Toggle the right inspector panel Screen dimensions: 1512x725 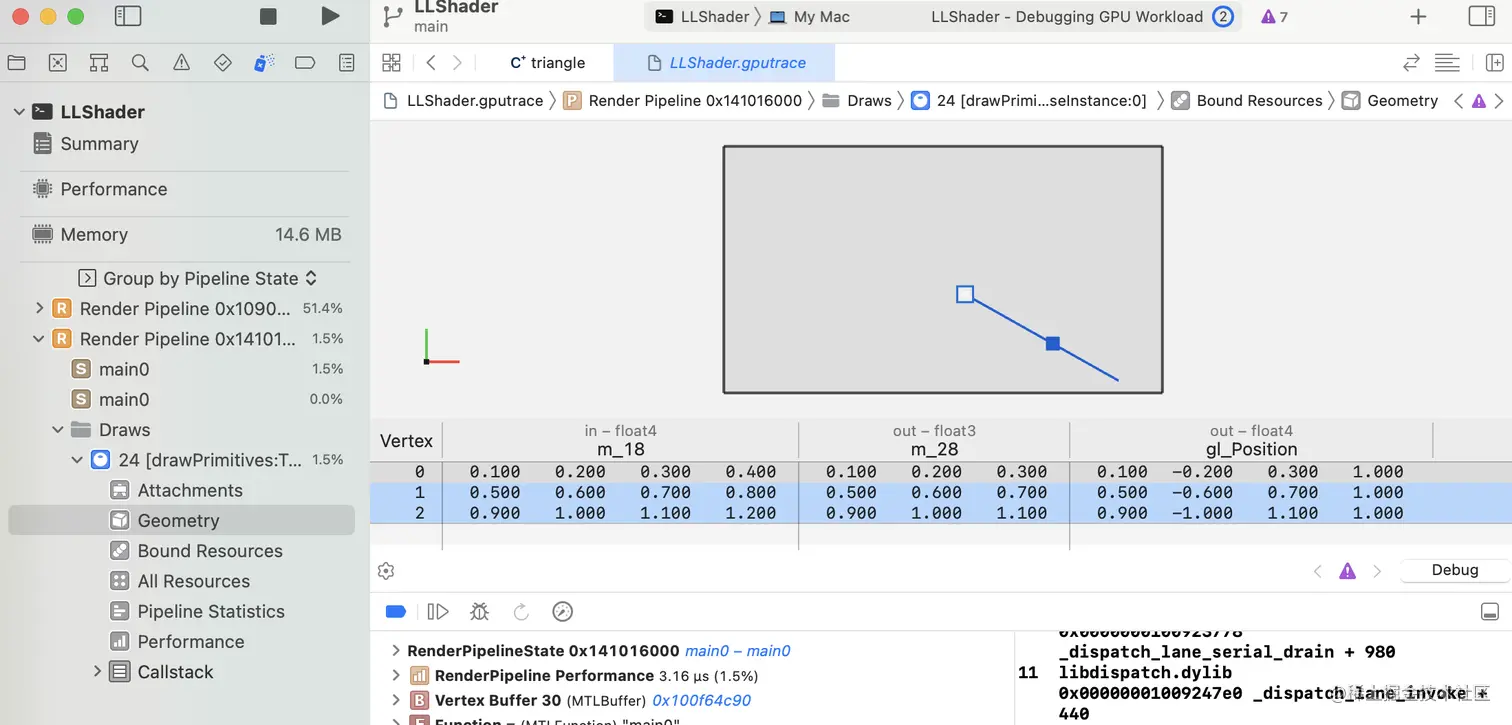tap(1483, 16)
